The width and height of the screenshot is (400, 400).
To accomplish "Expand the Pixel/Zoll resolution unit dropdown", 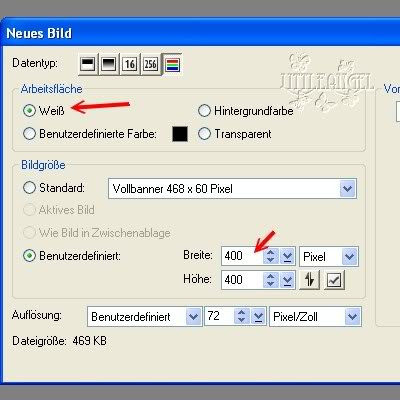I will tap(315, 316).
